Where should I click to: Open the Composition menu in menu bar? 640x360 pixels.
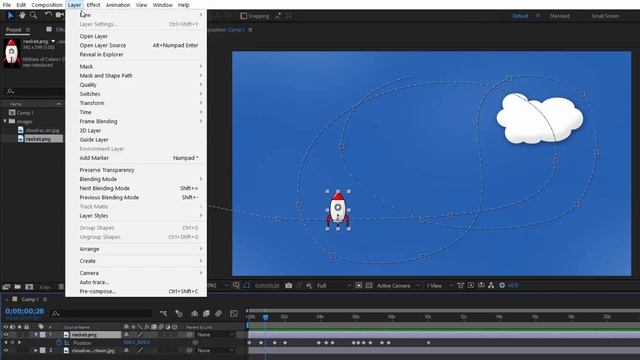pos(47,5)
